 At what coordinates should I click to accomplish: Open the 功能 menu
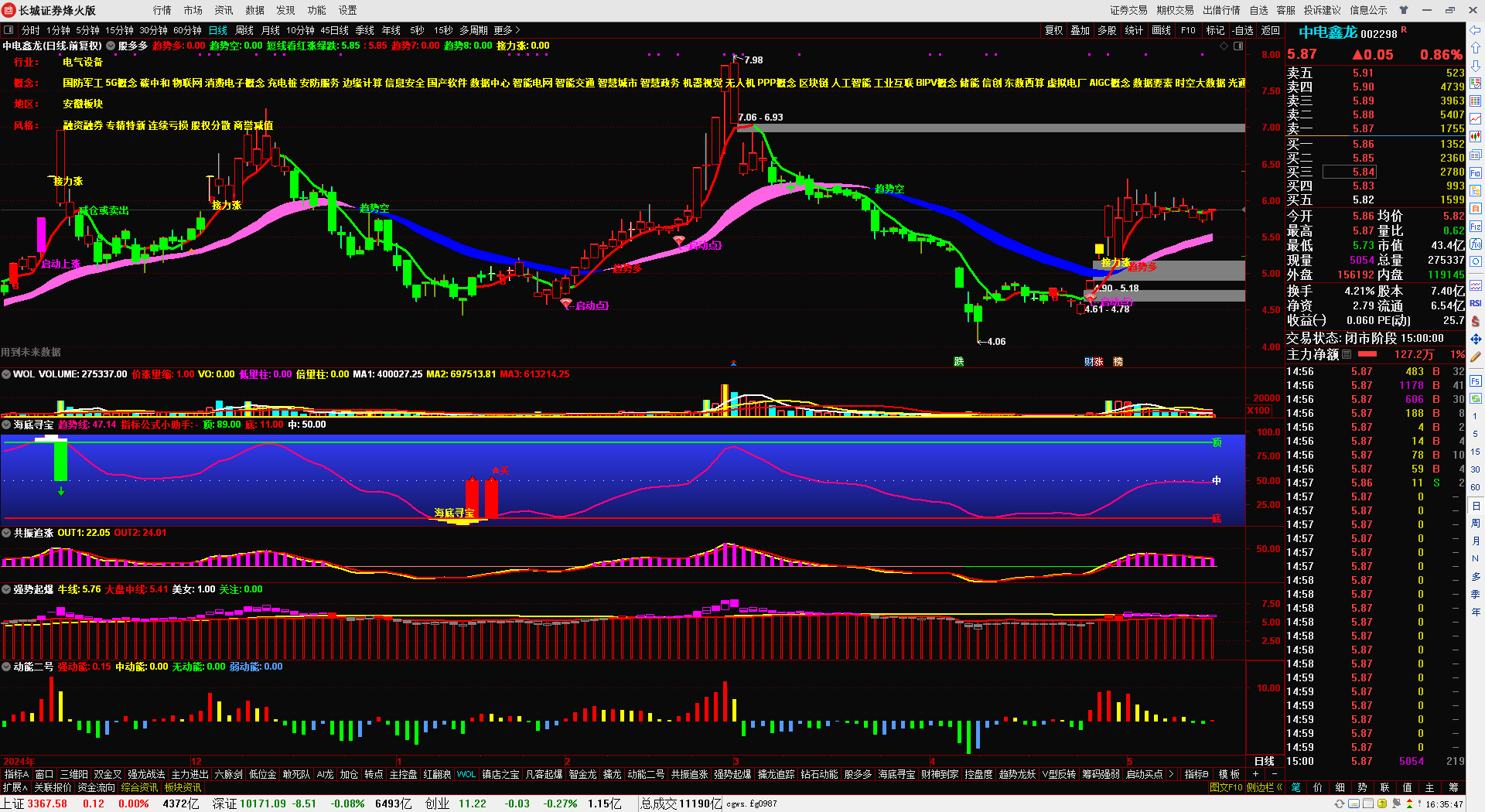click(x=317, y=10)
